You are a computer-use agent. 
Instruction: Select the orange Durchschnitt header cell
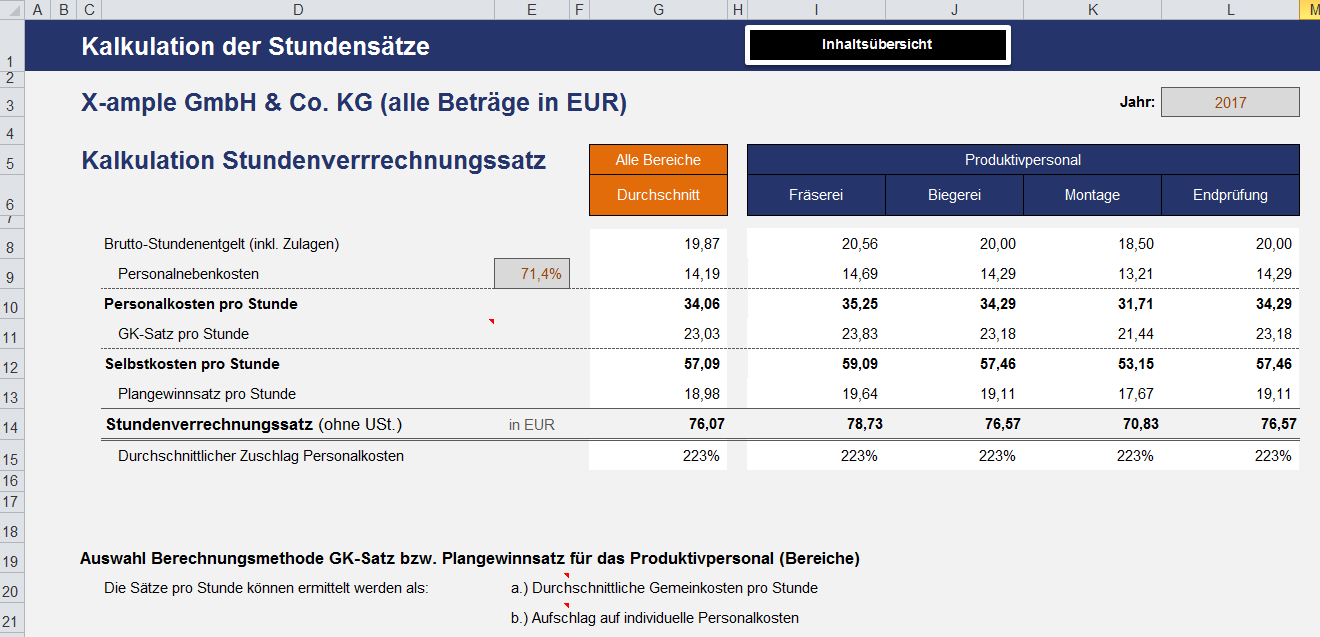coord(658,194)
